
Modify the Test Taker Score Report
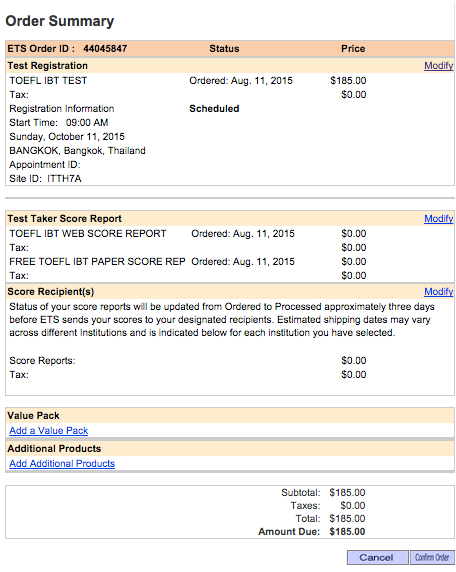coord(438,219)
